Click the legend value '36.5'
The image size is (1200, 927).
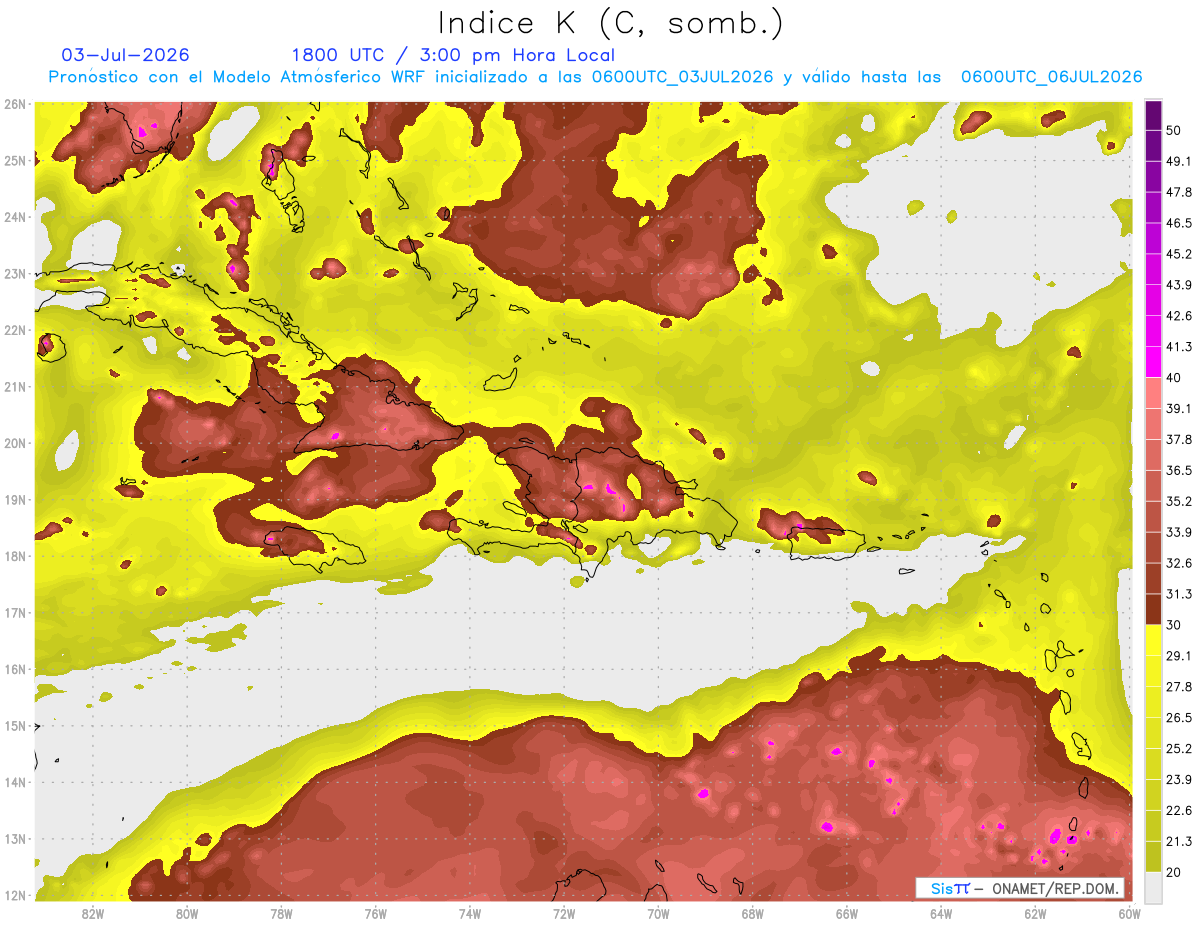(1178, 470)
